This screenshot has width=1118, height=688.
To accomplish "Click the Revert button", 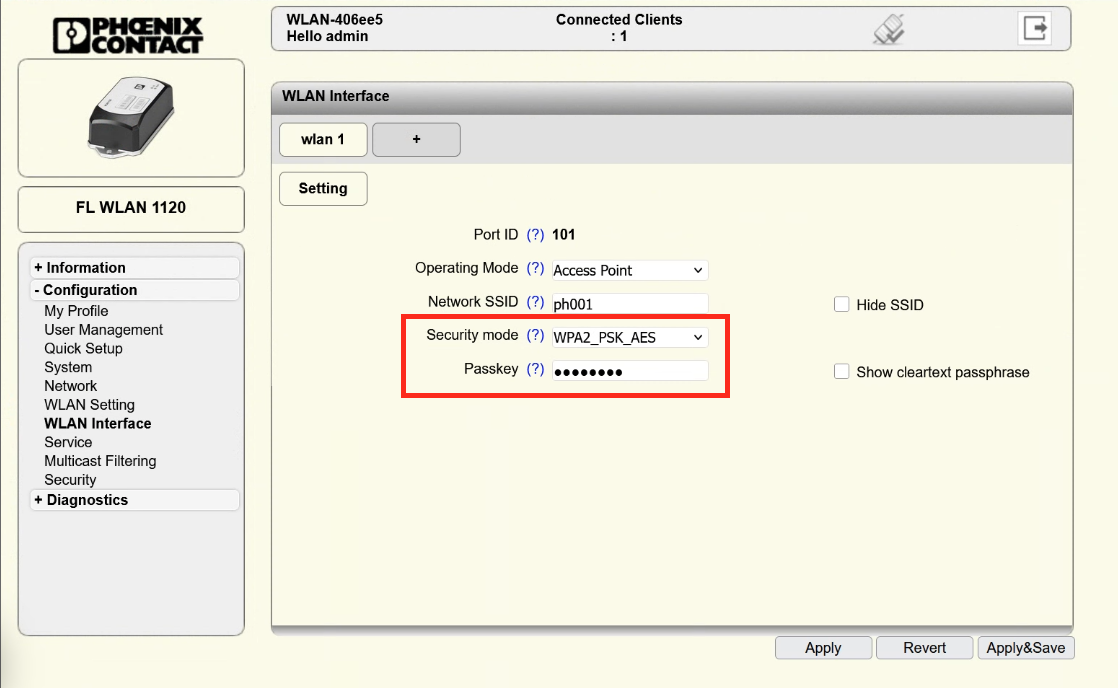I will 924,648.
